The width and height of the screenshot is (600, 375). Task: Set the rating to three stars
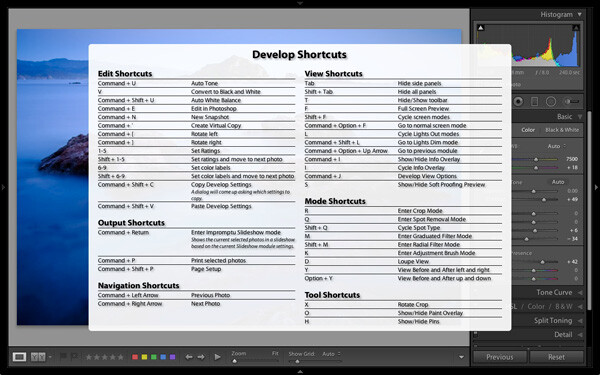[x=104, y=357]
